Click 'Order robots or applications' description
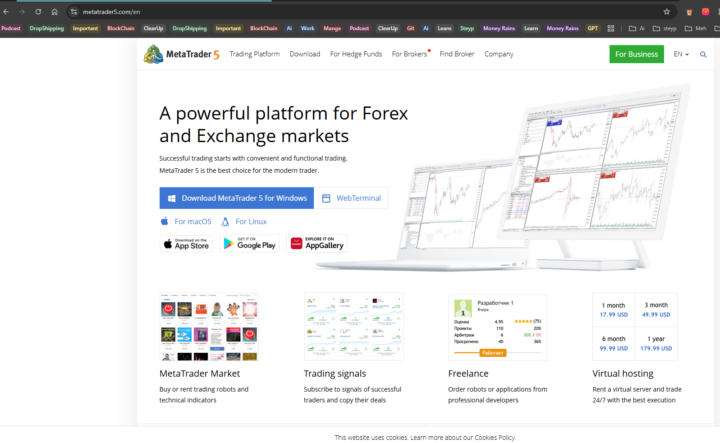The image size is (720, 443). (498, 395)
